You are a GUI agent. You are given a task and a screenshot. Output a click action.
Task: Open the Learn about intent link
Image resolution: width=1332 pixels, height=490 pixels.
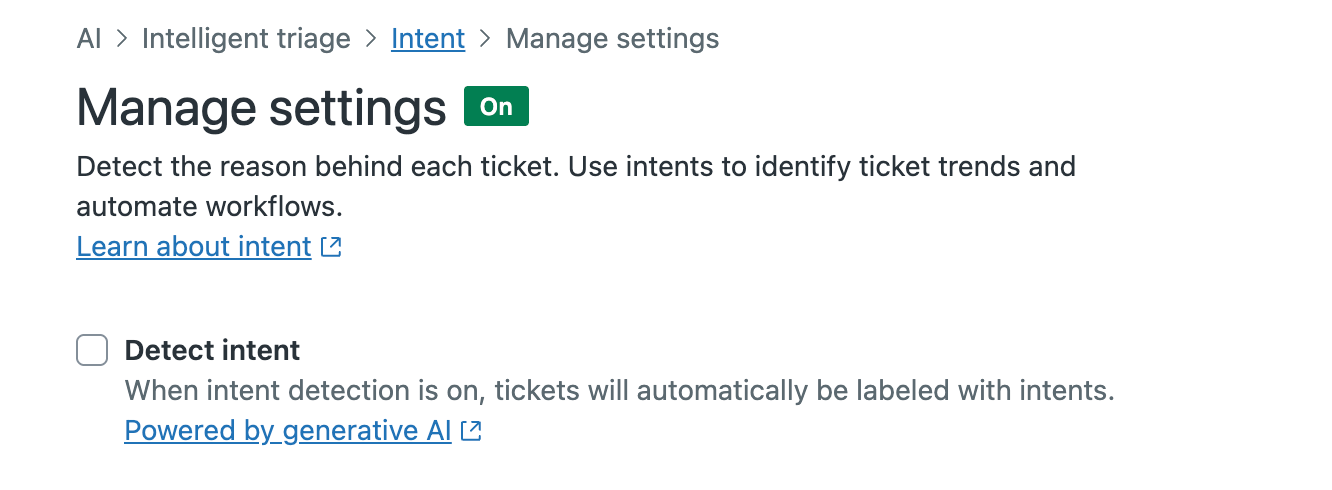(194, 247)
